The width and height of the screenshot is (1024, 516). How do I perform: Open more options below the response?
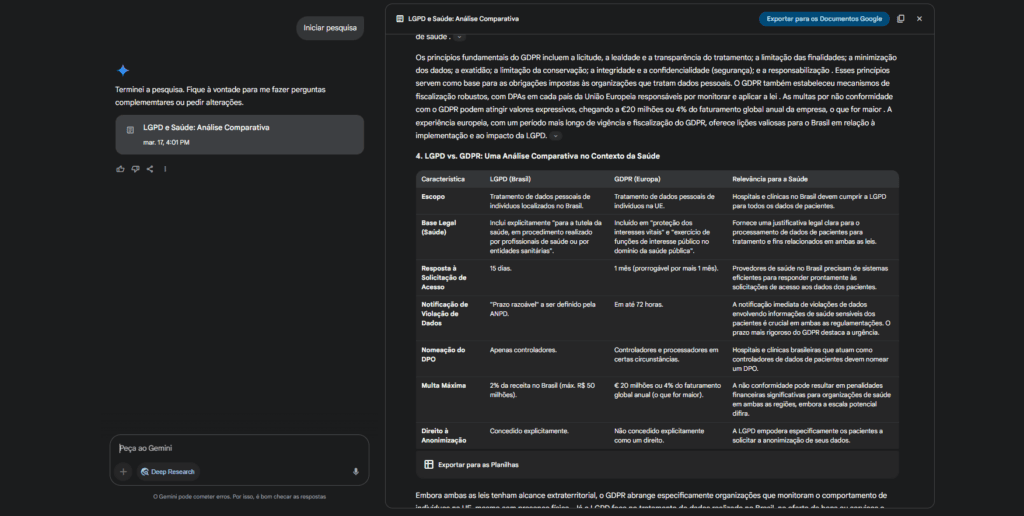(165, 169)
